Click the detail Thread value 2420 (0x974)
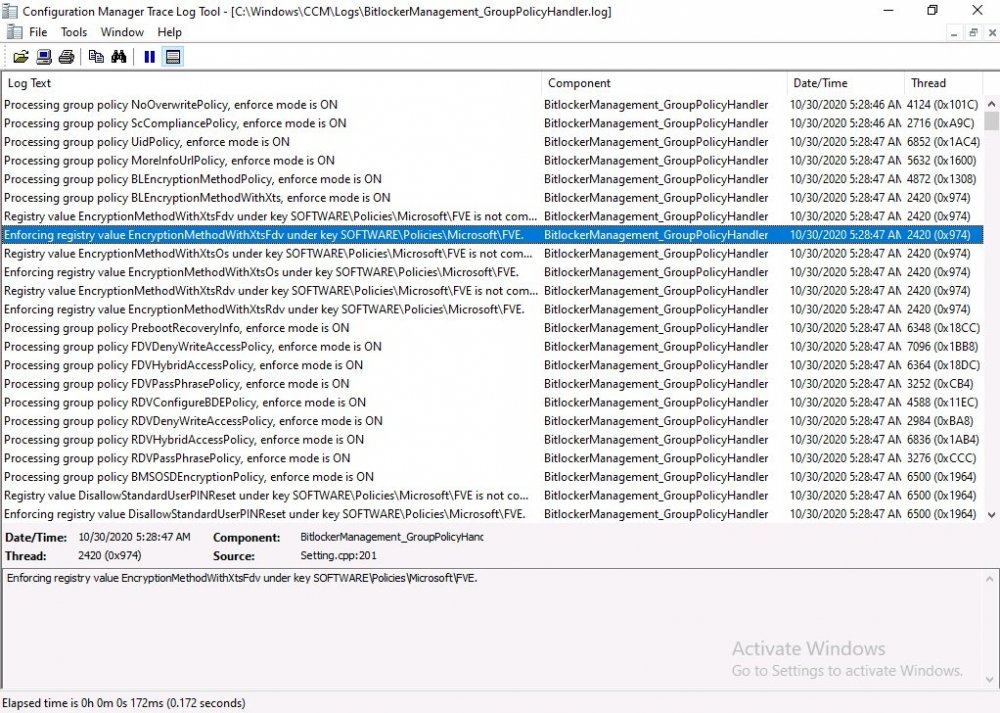Image resolution: width=1000 pixels, height=713 pixels. [110, 555]
